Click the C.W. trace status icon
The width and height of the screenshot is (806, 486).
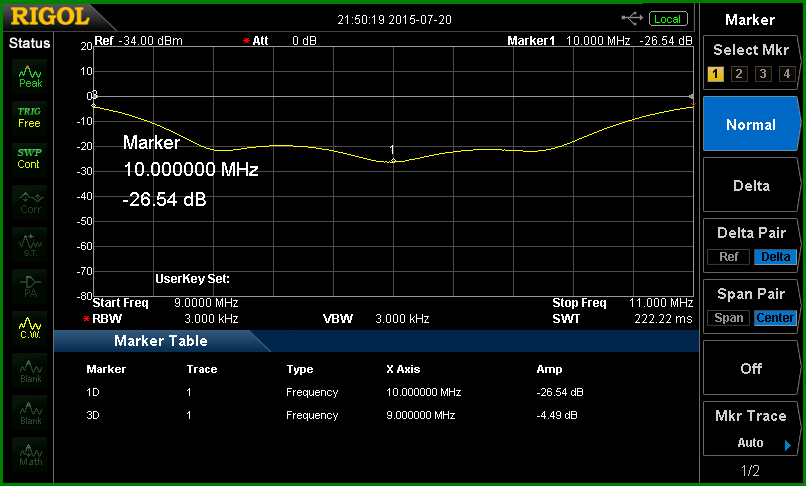pos(30,328)
